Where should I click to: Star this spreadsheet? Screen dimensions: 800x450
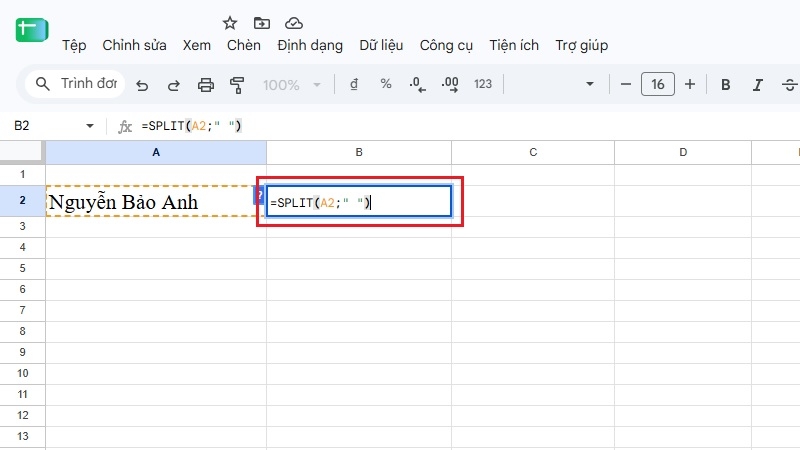pyautogui.click(x=230, y=23)
